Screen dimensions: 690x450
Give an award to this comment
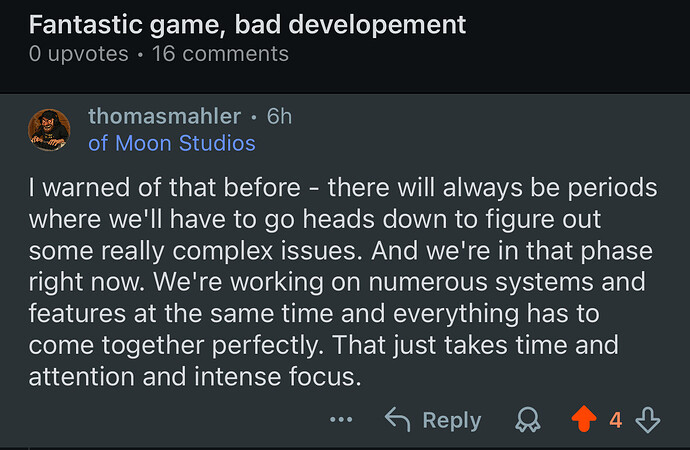(x=526, y=420)
